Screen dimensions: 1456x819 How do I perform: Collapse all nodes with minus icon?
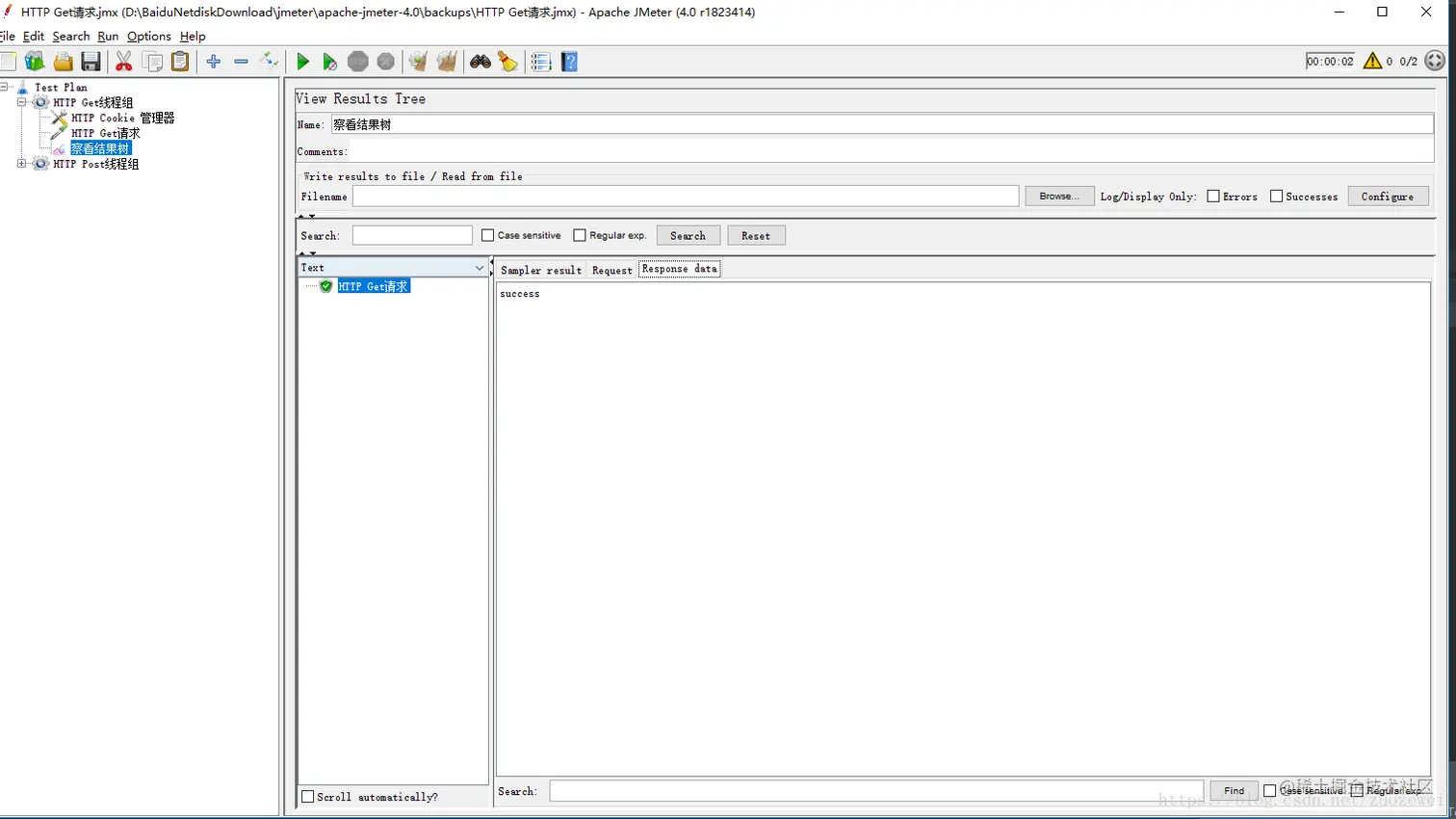coord(242,62)
